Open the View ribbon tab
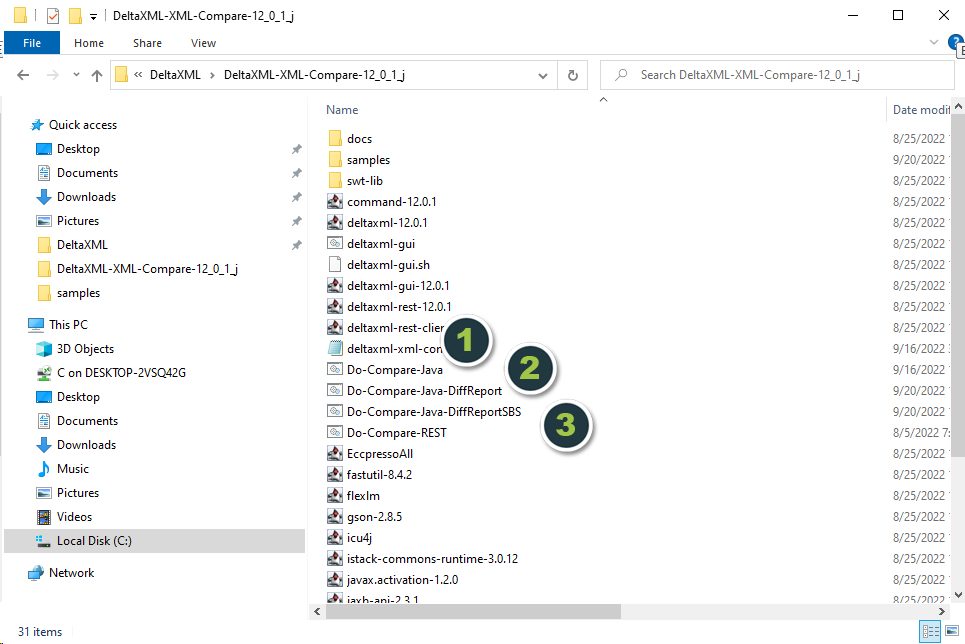965x644 pixels. click(203, 43)
